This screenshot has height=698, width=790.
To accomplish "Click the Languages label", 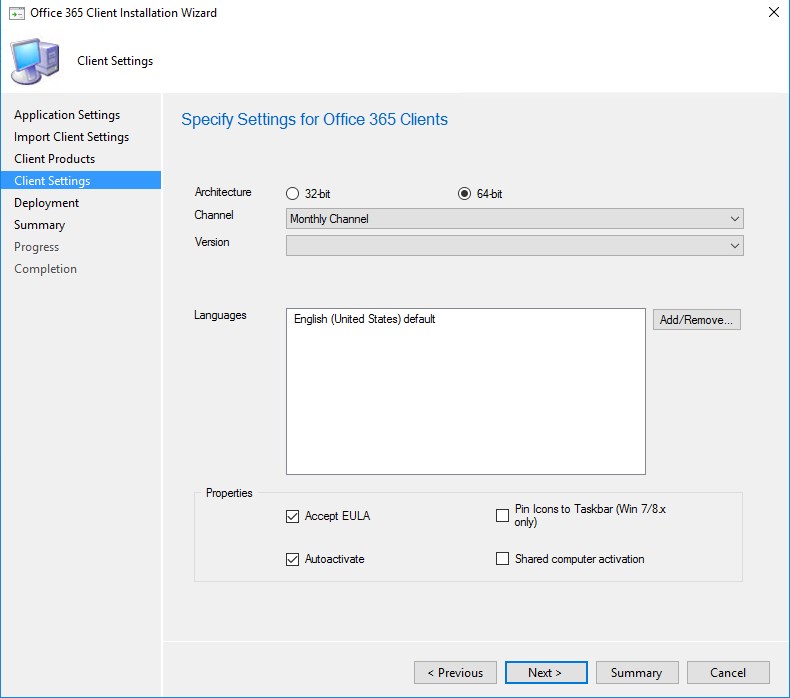I will click(x=220, y=315).
